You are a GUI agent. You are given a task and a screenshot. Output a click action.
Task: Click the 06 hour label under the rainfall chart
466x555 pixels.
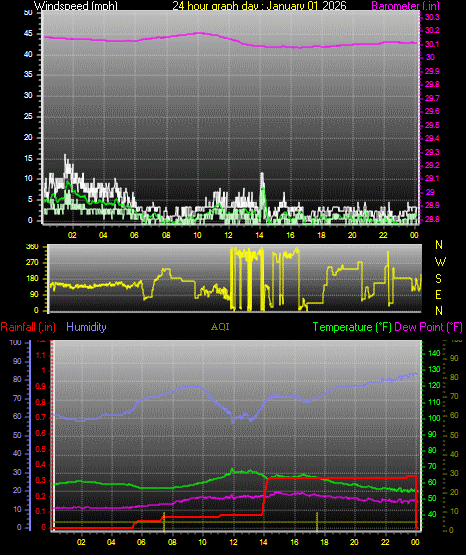tap(141, 542)
